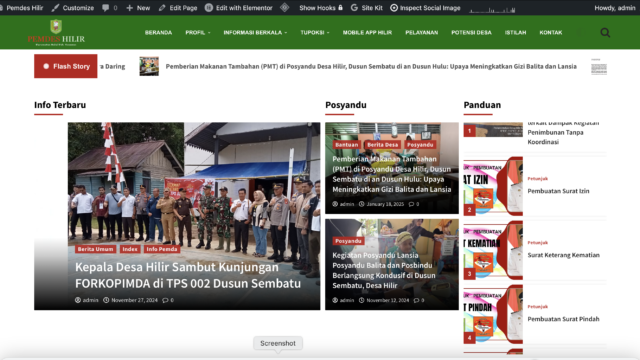
Task: Open Google Site Kit
Action: pos(367,8)
